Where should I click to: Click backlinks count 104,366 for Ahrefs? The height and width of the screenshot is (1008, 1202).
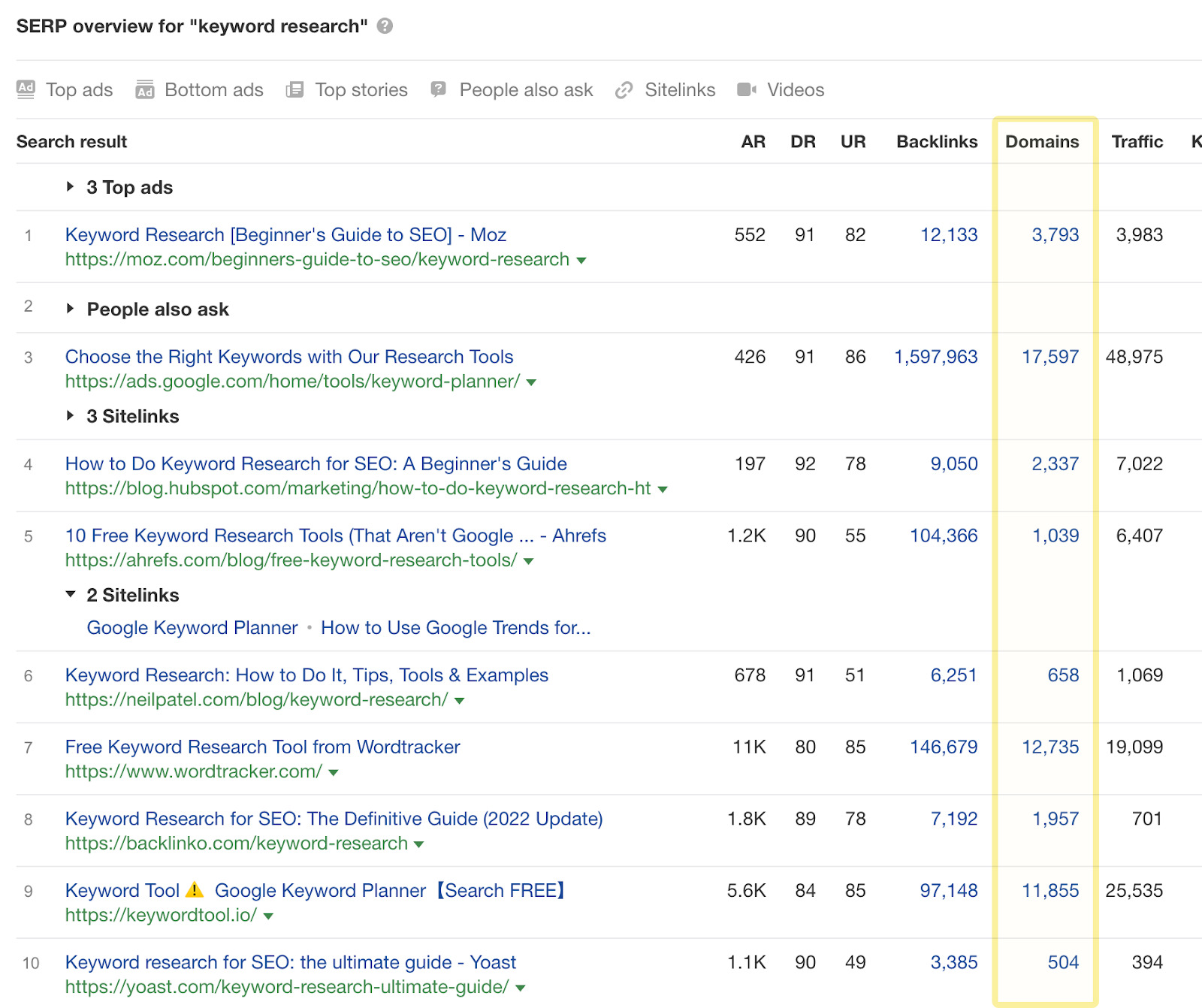coord(944,536)
